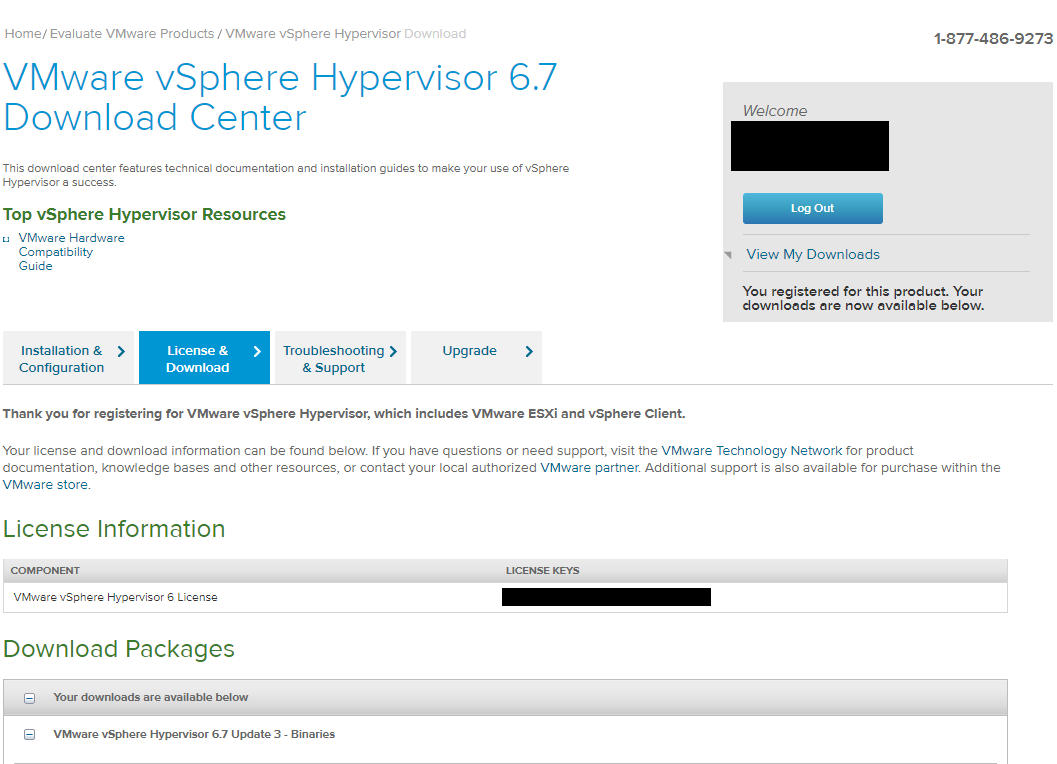Viewport: 1057px width, 764px height.
Task: Click the grayed 'Download' breadcrumb text
Action: (x=435, y=34)
